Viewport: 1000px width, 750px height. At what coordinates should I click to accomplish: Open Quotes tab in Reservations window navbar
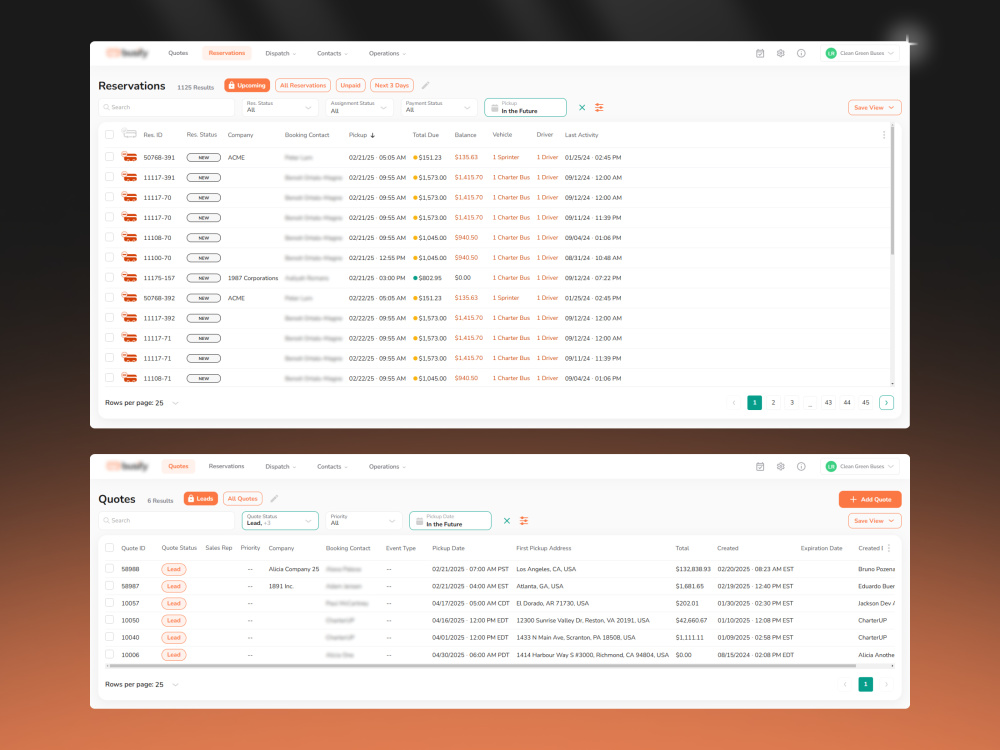pyautogui.click(x=178, y=54)
